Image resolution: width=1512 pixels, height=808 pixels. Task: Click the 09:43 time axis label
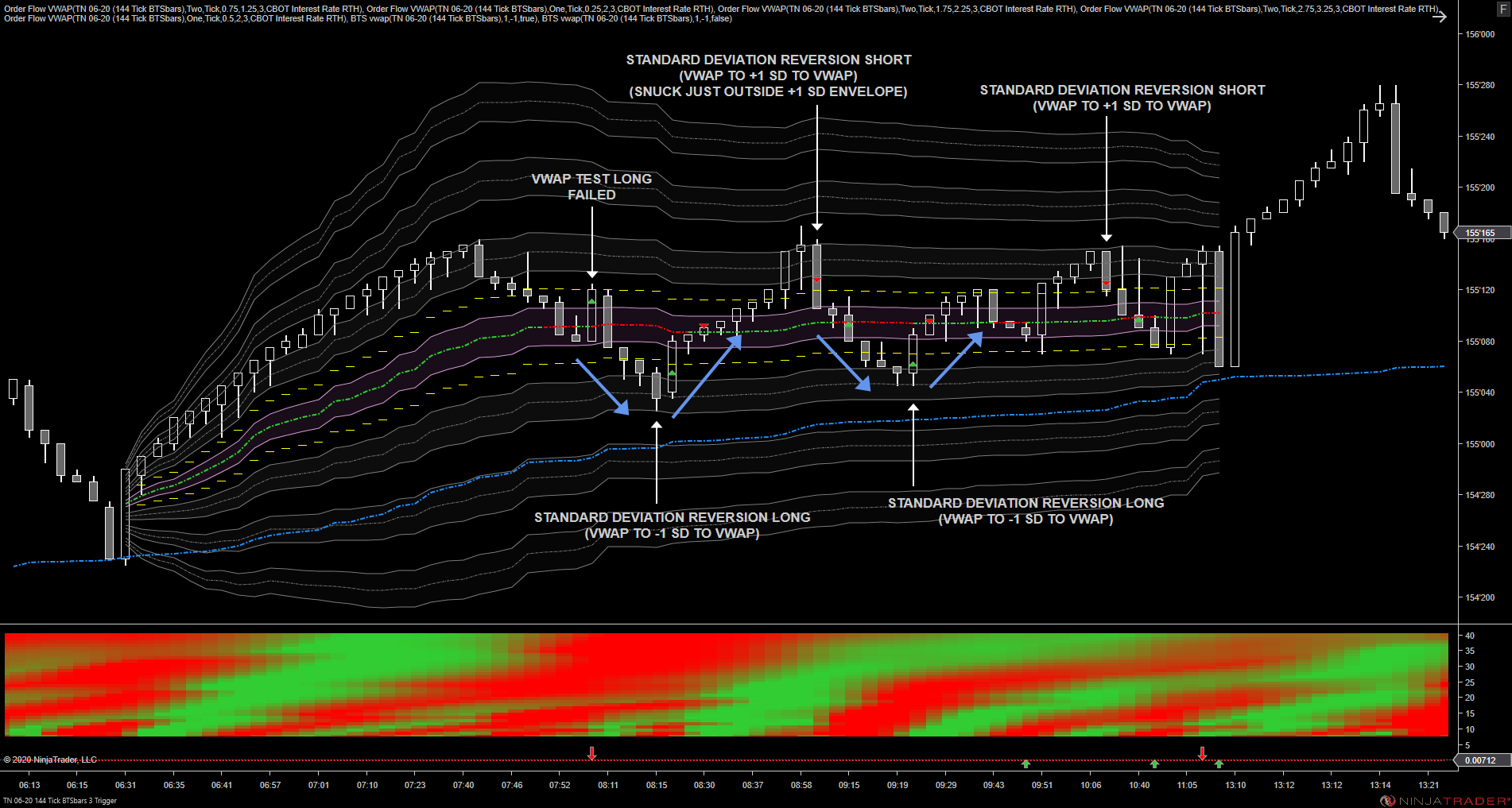click(994, 785)
